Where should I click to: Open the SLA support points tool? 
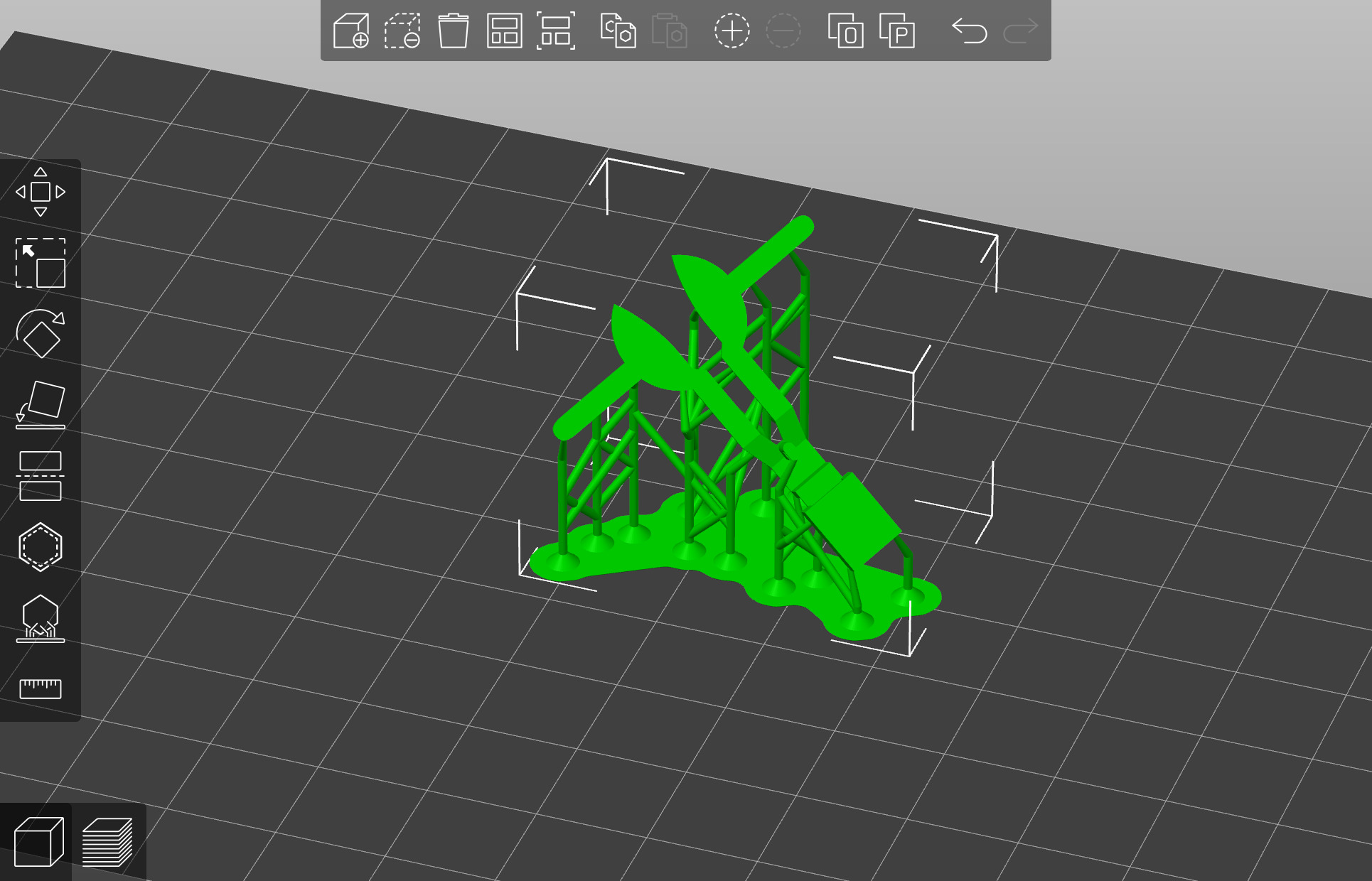coord(41,618)
